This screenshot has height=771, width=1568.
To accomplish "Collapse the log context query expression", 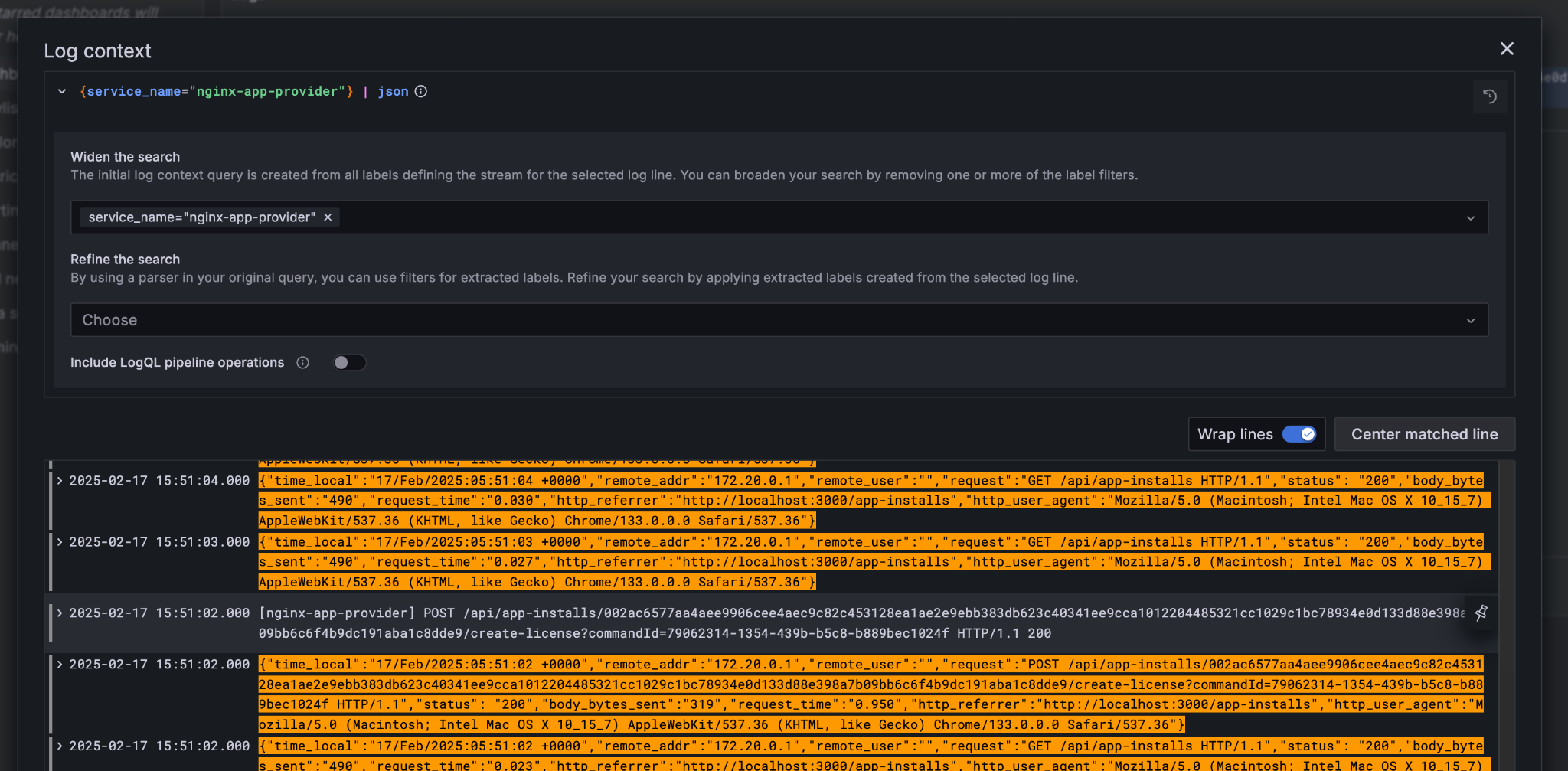I will coord(62,91).
